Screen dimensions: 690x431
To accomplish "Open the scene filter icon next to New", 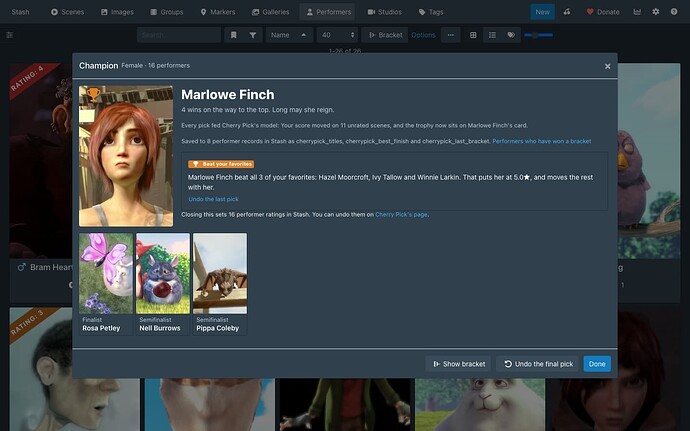I will pyautogui.click(x=567, y=12).
